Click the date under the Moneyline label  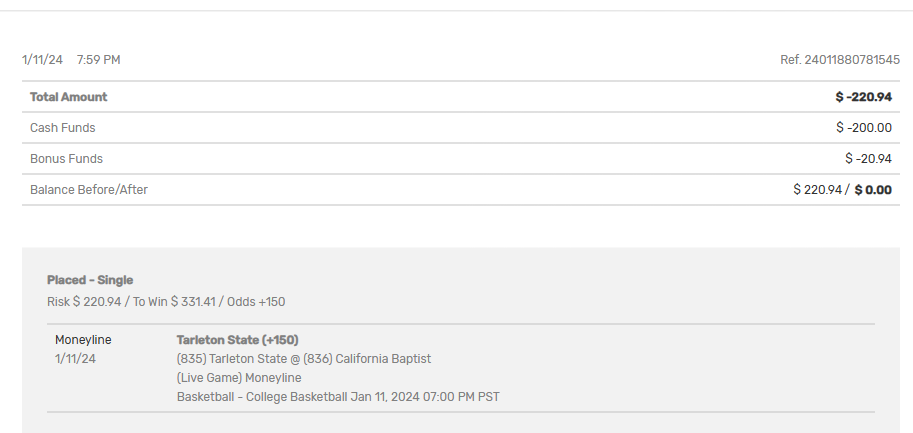[x=76, y=358]
